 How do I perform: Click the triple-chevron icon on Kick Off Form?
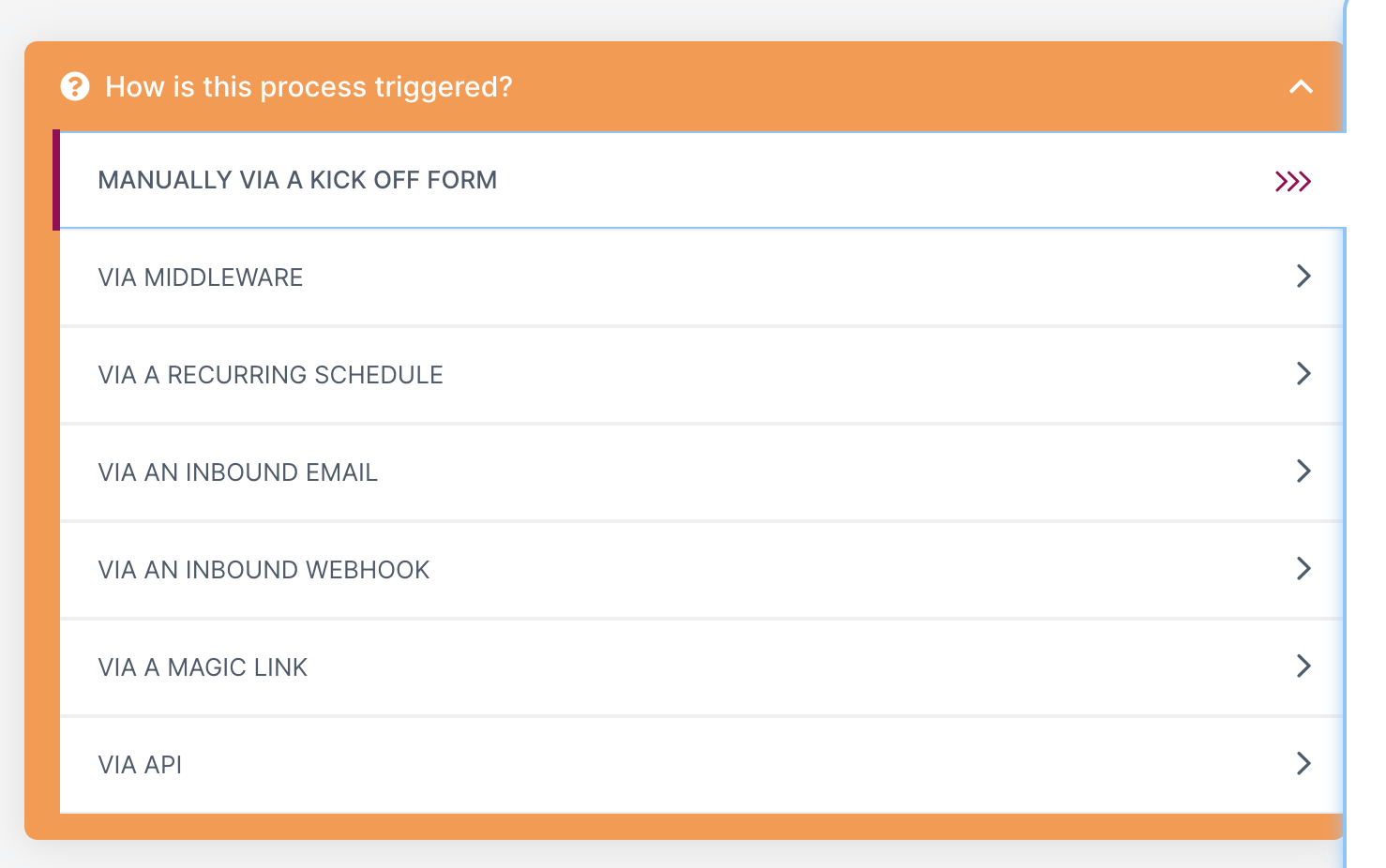click(x=1292, y=181)
